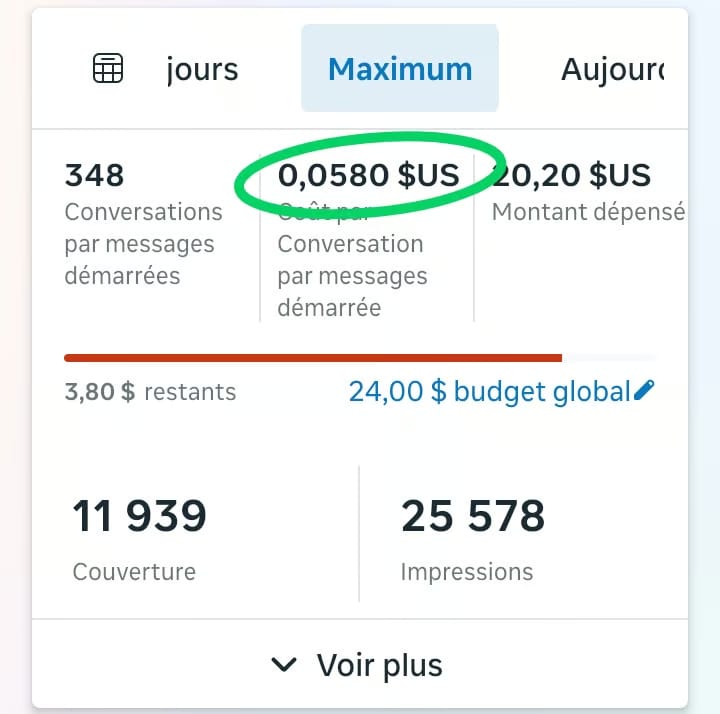Select the 348 conversations started metric

(95, 175)
